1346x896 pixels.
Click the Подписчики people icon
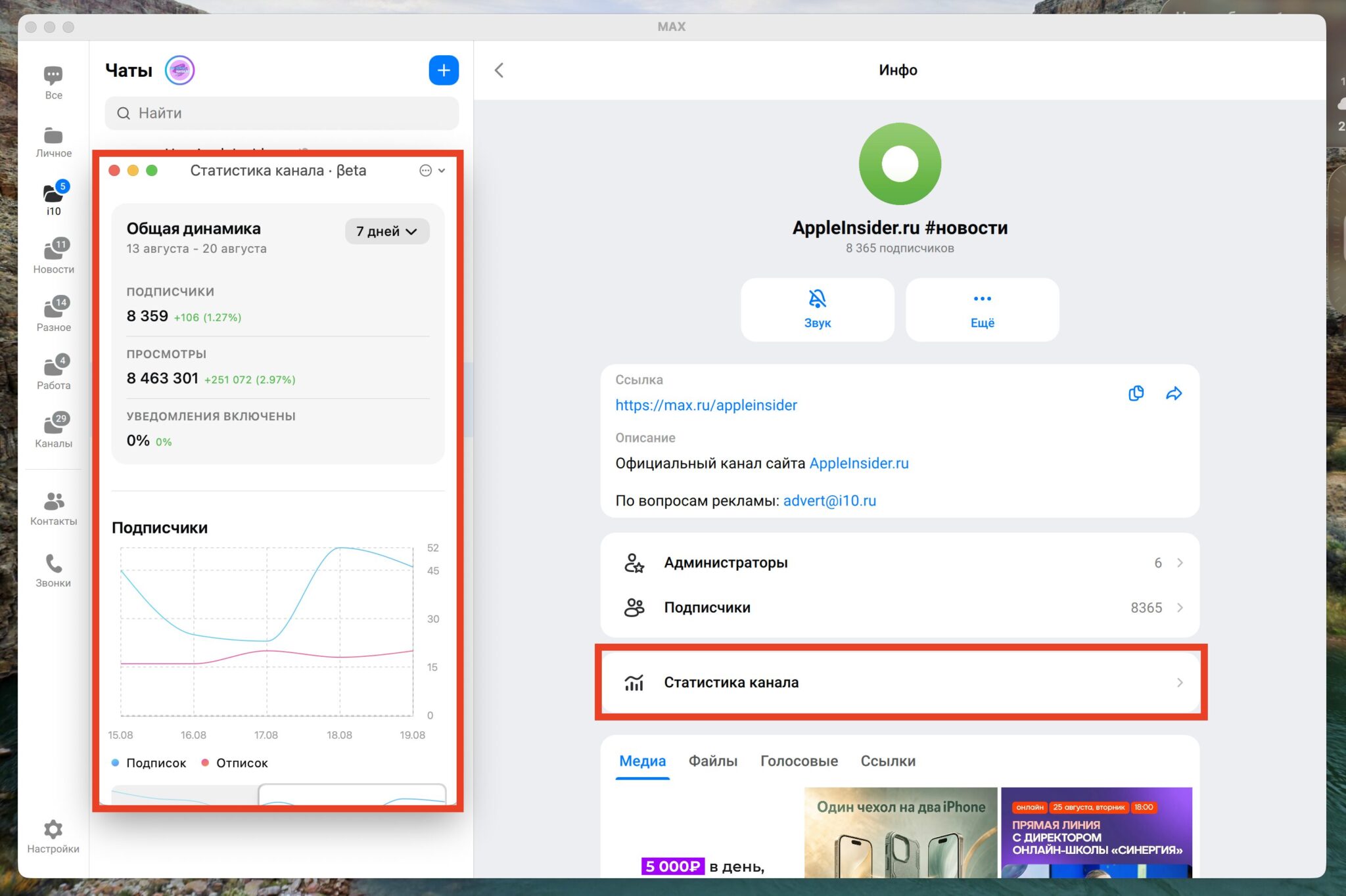click(634, 608)
